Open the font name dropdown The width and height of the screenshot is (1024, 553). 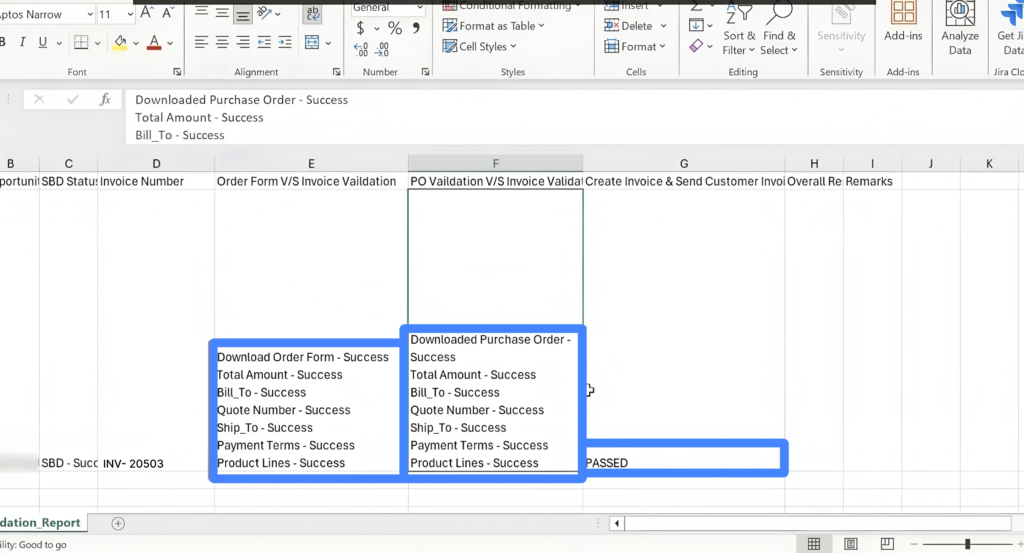point(89,14)
